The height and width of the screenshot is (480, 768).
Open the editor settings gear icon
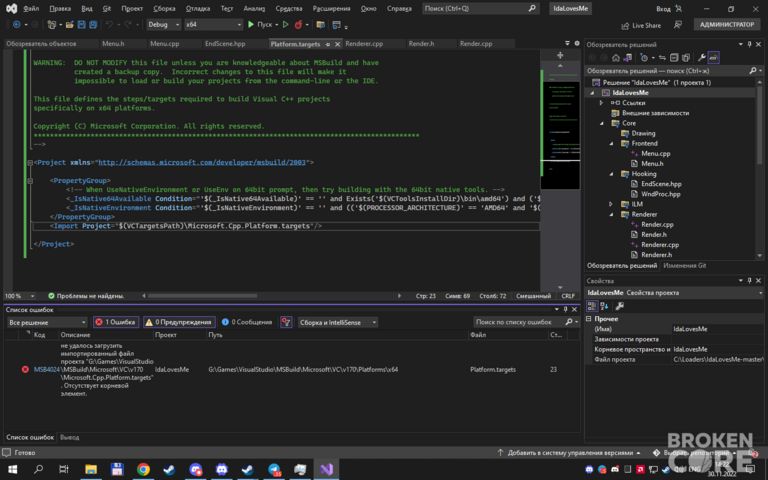coord(576,44)
